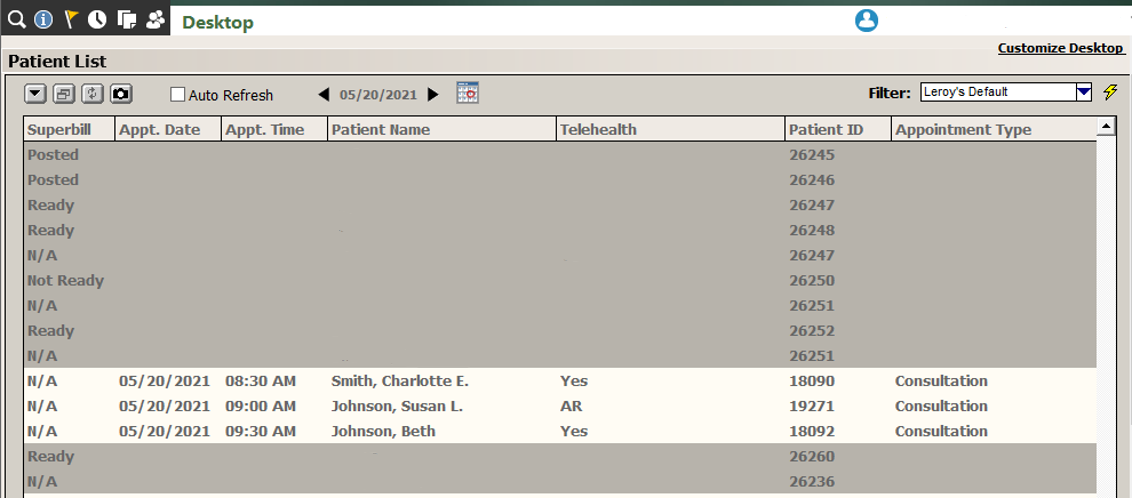Viewport: 1132px width, 498px height.
Task: Click the 09:00 AM appointment time
Action: [x=261, y=406]
